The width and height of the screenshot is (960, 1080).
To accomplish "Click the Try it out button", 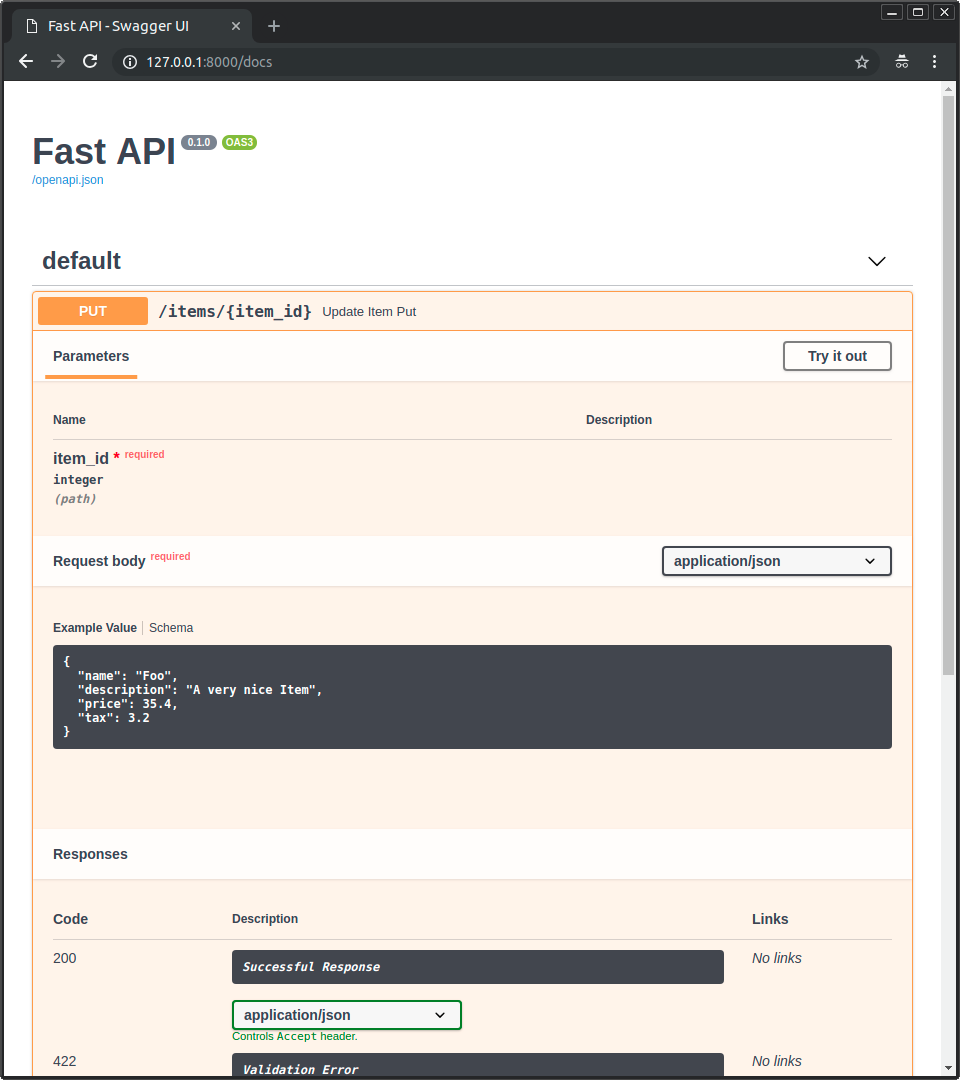I will point(837,356).
